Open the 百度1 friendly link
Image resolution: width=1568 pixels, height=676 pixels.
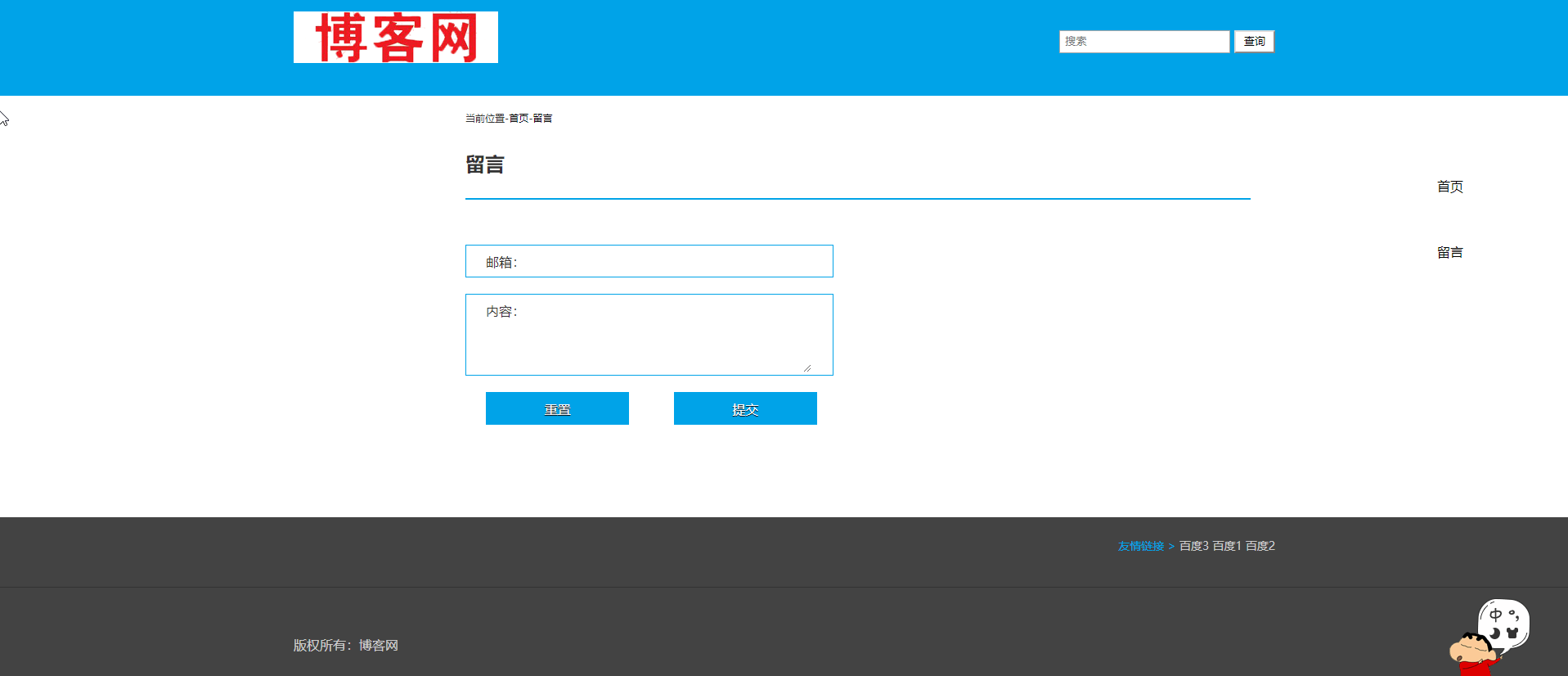[x=1226, y=546]
